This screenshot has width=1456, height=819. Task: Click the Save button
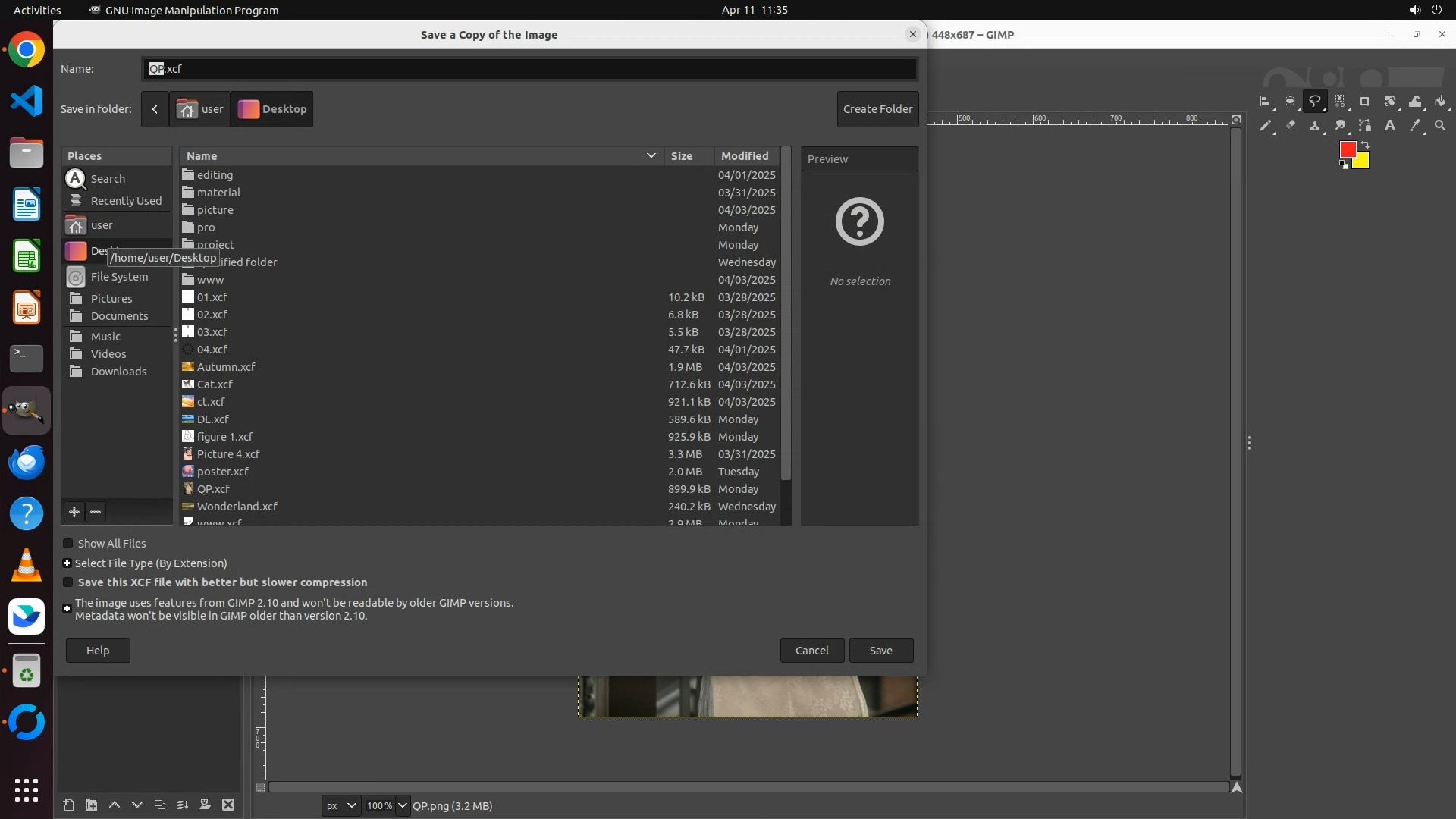(880, 651)
